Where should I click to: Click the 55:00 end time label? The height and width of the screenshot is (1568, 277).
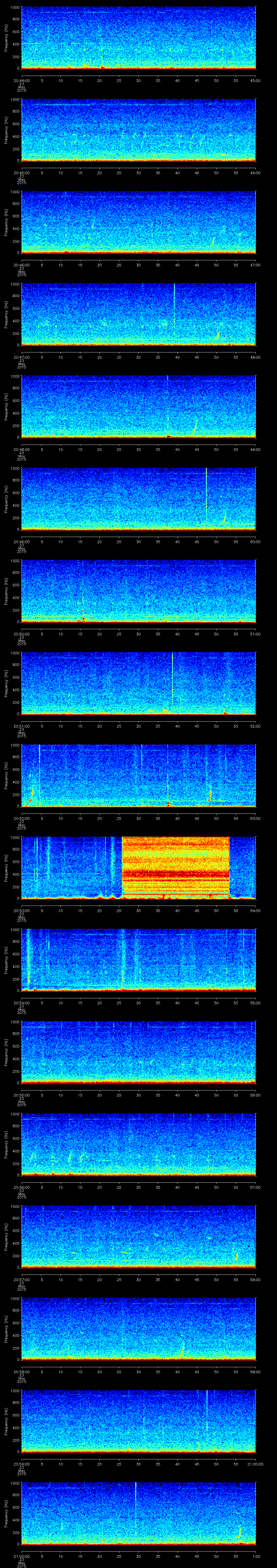256,1003
